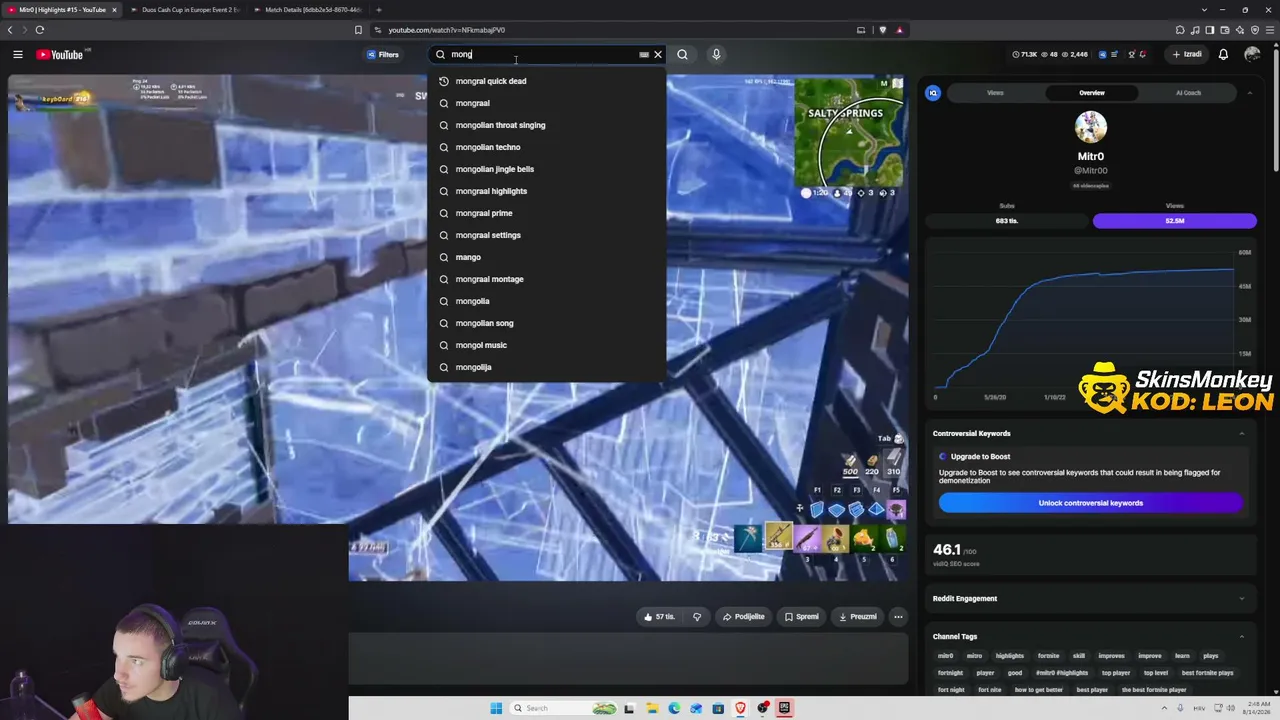Close the Mitr0 Highlights #15 YouTube tab
This screenshot has height=720, width=1280.
tap(114, 10)
